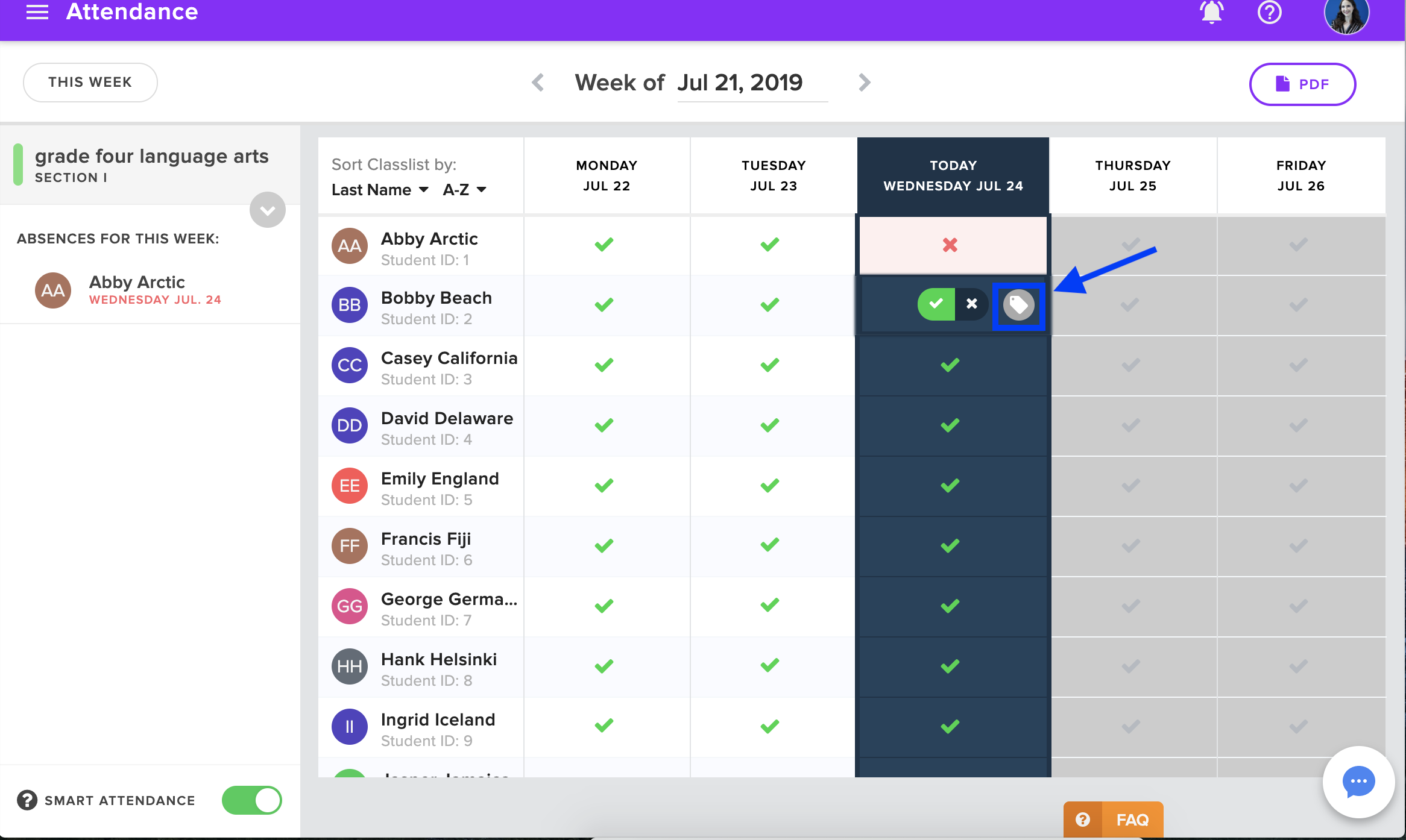Click the tag icon for Bobby Beach
This screenshot has width=1406, height=840.
(x=1018, y=305)
